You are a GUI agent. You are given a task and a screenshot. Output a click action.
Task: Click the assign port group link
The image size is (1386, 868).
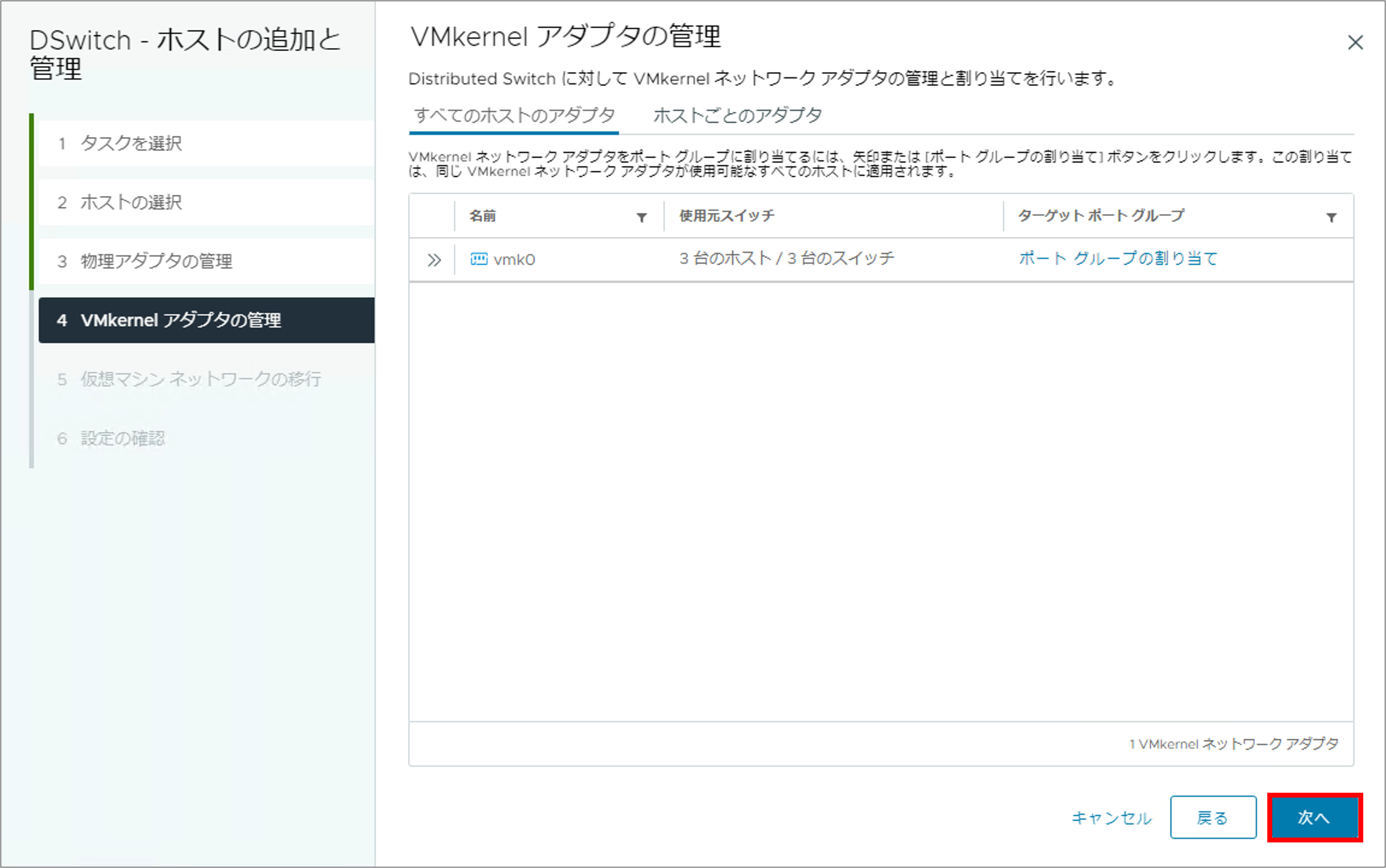pyautogui.click(x=1117, y=259)
